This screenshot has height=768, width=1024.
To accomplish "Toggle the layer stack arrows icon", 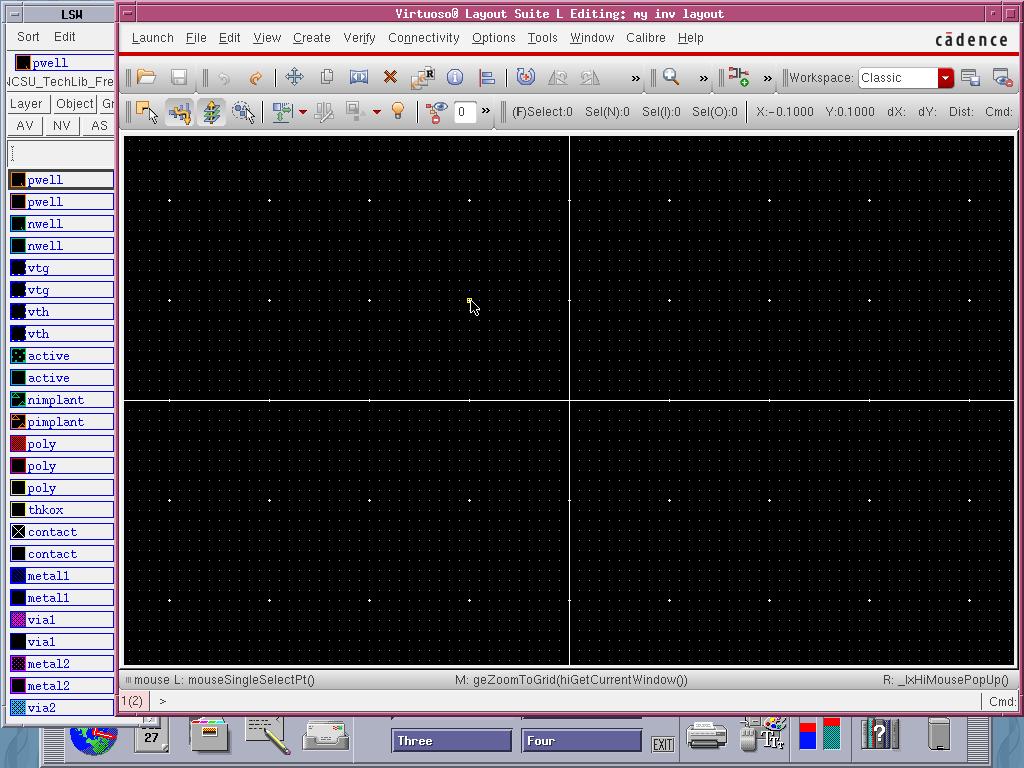I will 212,112.
